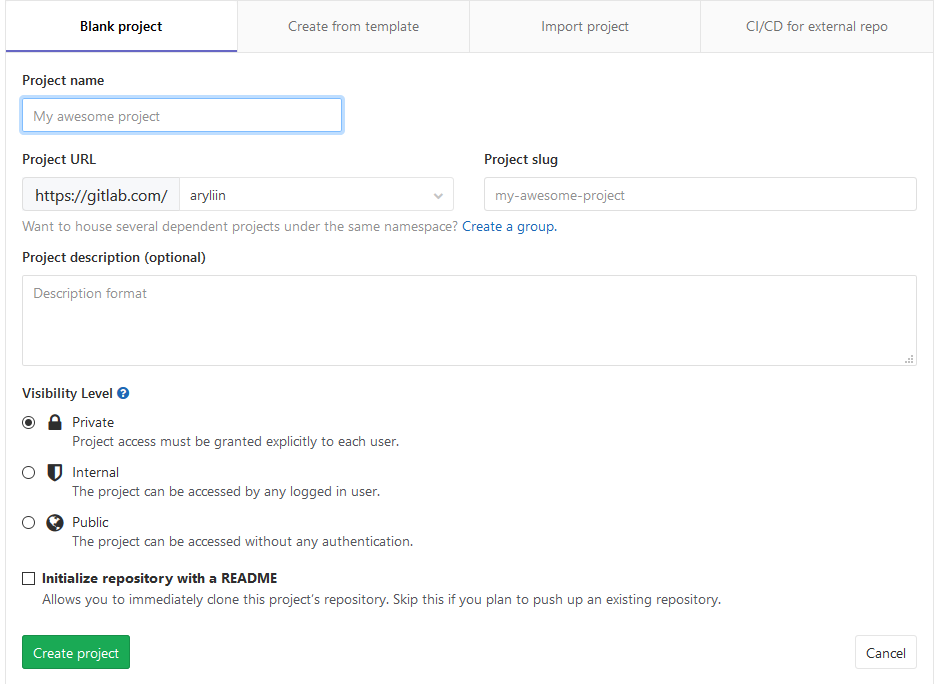
Task: Click the Project name label
Action: pos(63,80)
